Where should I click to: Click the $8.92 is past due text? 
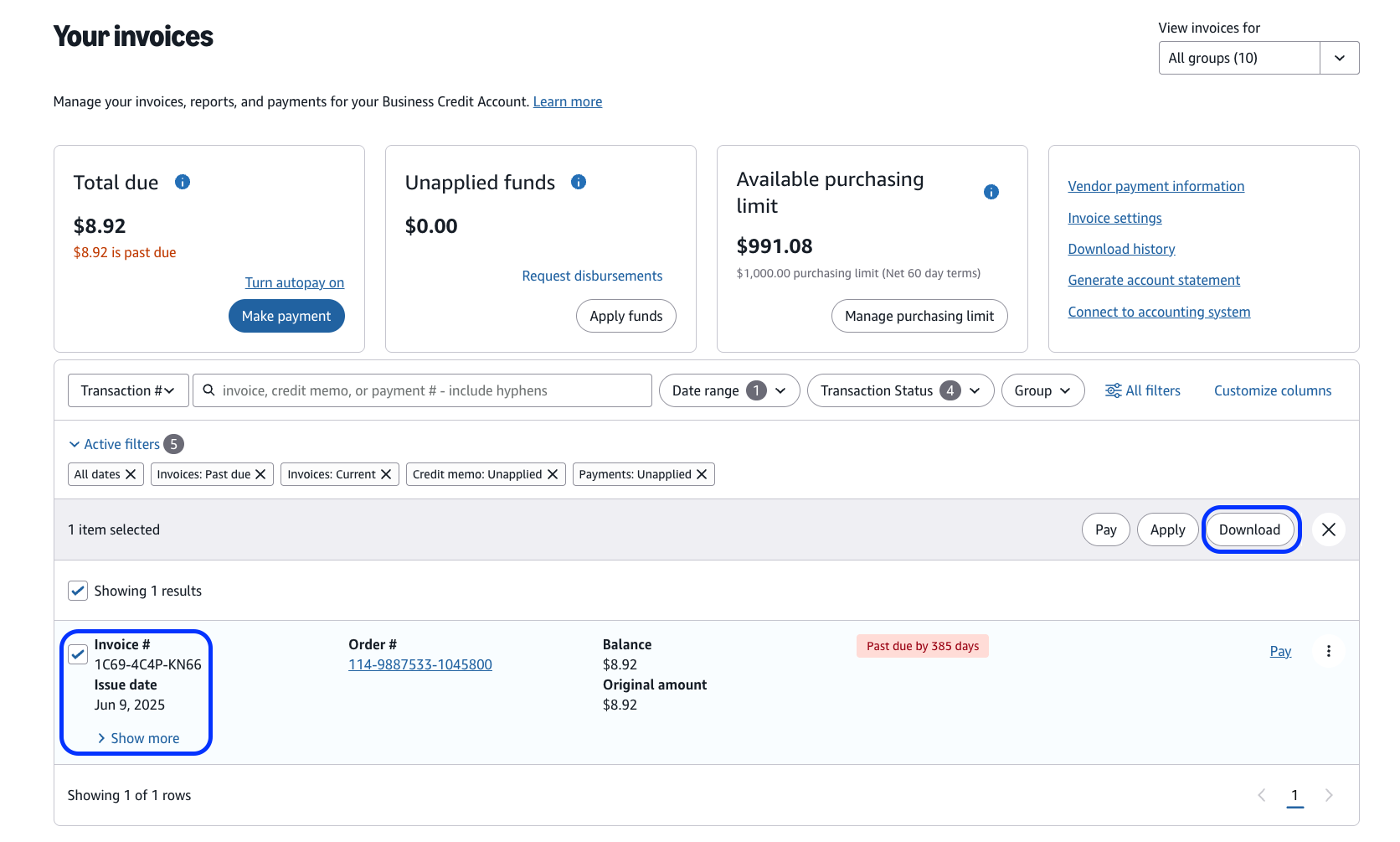coord(125,252)
